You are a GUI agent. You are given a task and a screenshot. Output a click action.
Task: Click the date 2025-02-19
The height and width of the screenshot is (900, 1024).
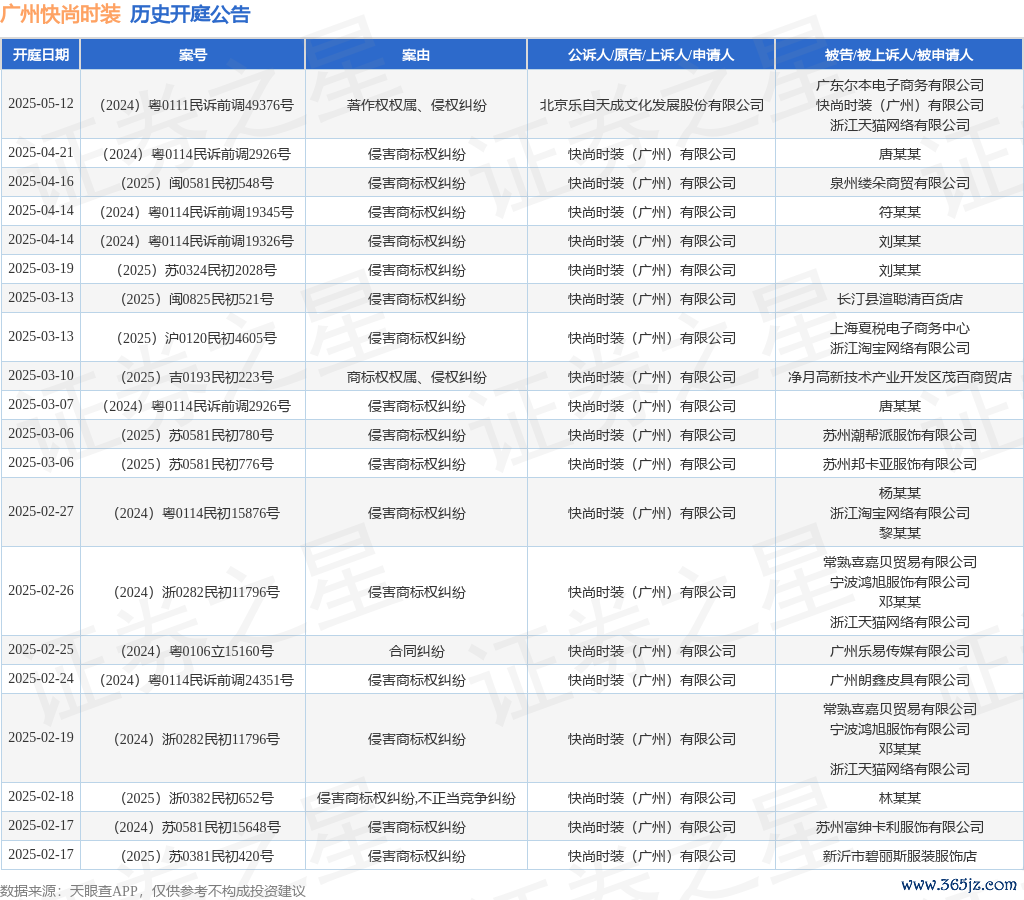(x=40, y=737)
